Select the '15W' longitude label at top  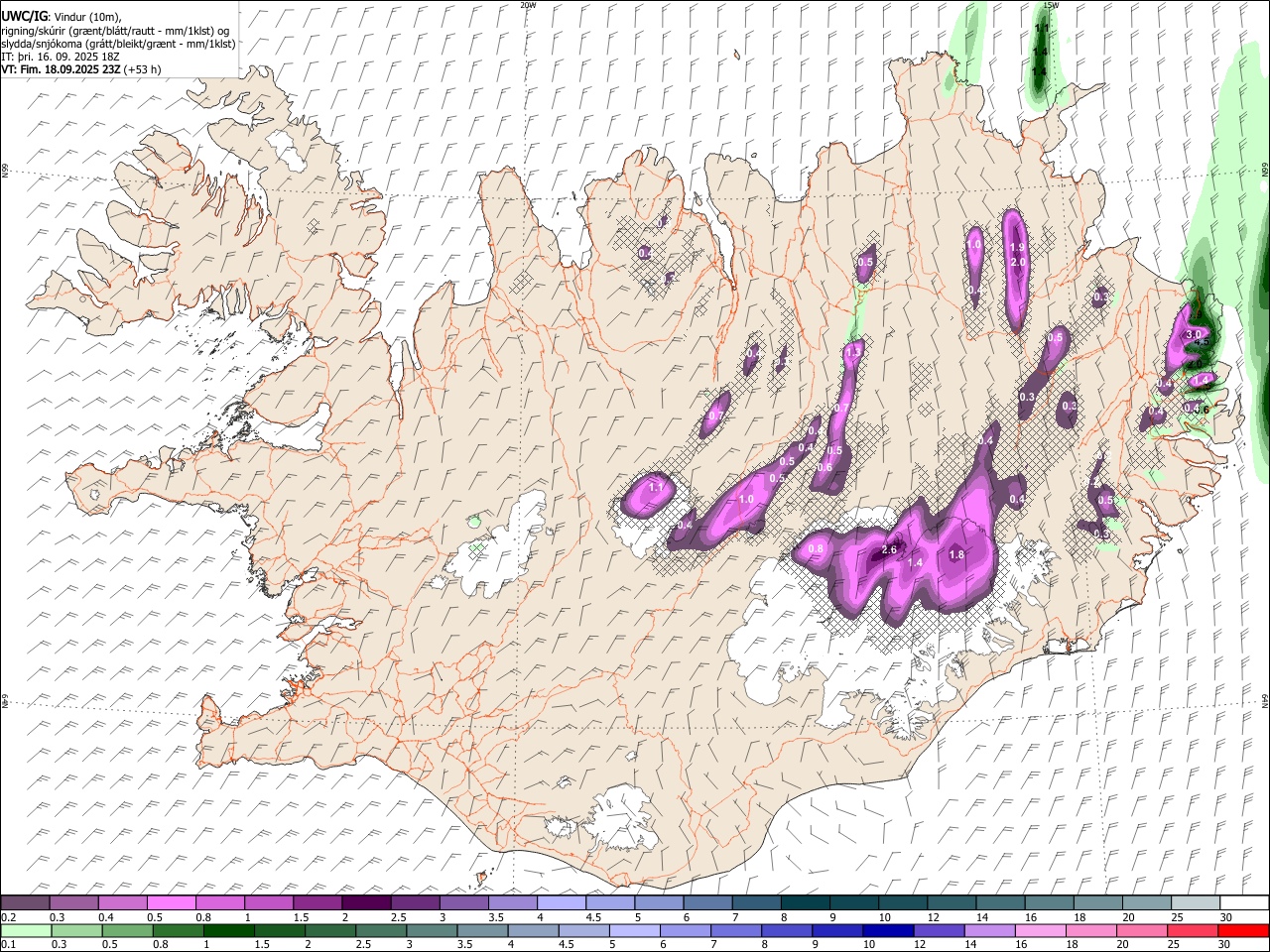coord(1051,5)
